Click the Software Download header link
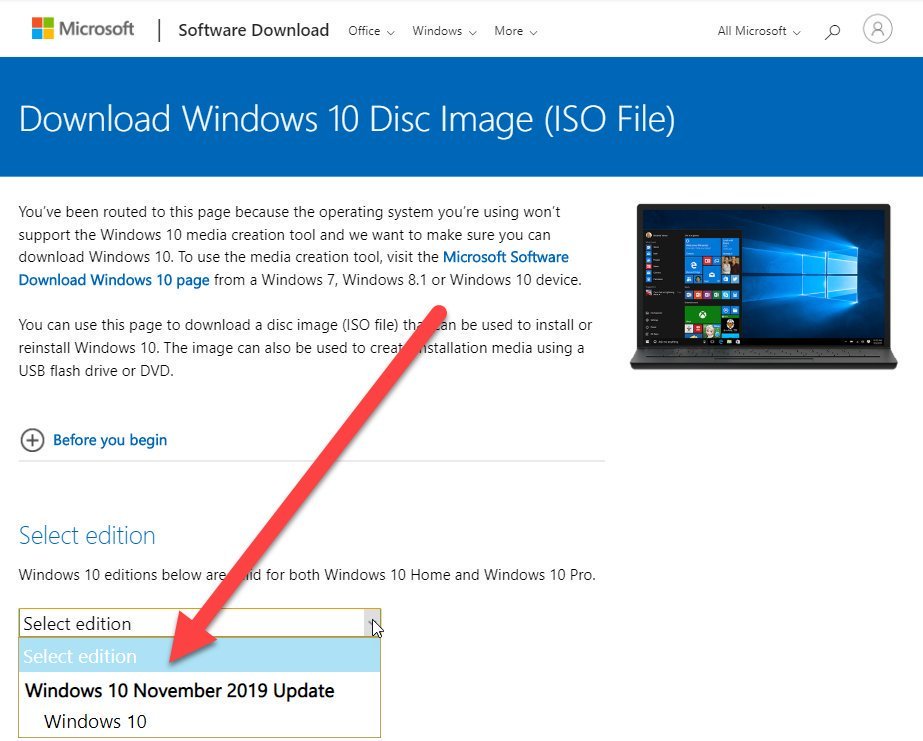The width and height of the screenshot is (923, 741). (x=253, y=30)
